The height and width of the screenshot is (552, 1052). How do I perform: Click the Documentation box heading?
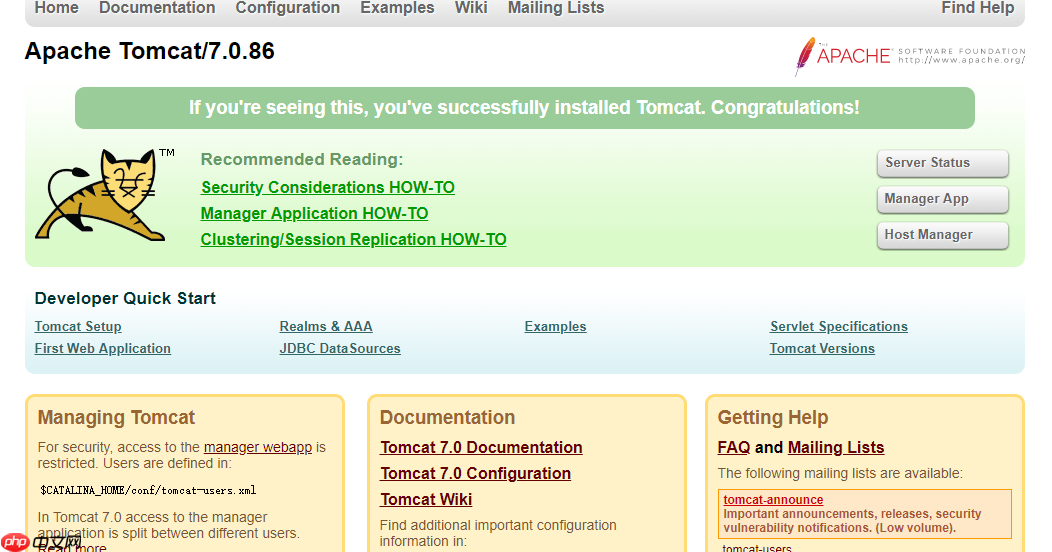448,417
